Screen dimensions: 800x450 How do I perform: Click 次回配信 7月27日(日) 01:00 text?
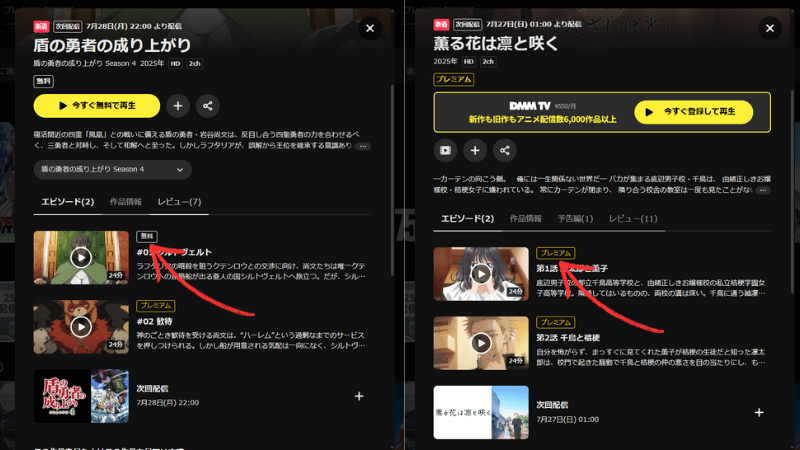tap(567, 412)
